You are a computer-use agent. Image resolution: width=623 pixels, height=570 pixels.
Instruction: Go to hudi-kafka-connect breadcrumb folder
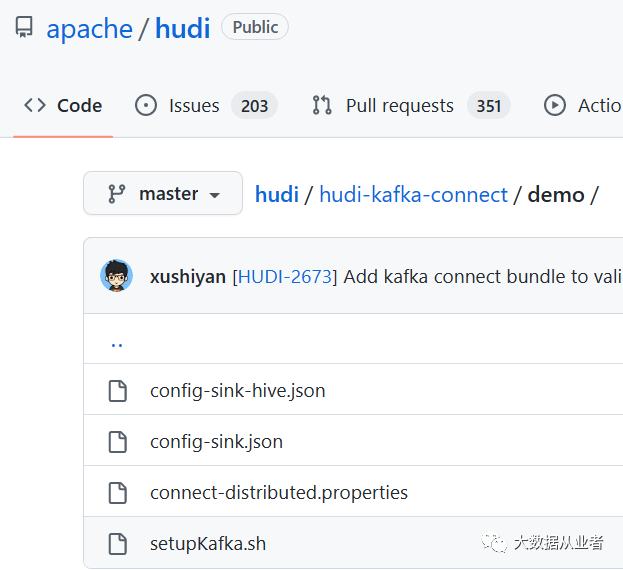tap(414, 195)
